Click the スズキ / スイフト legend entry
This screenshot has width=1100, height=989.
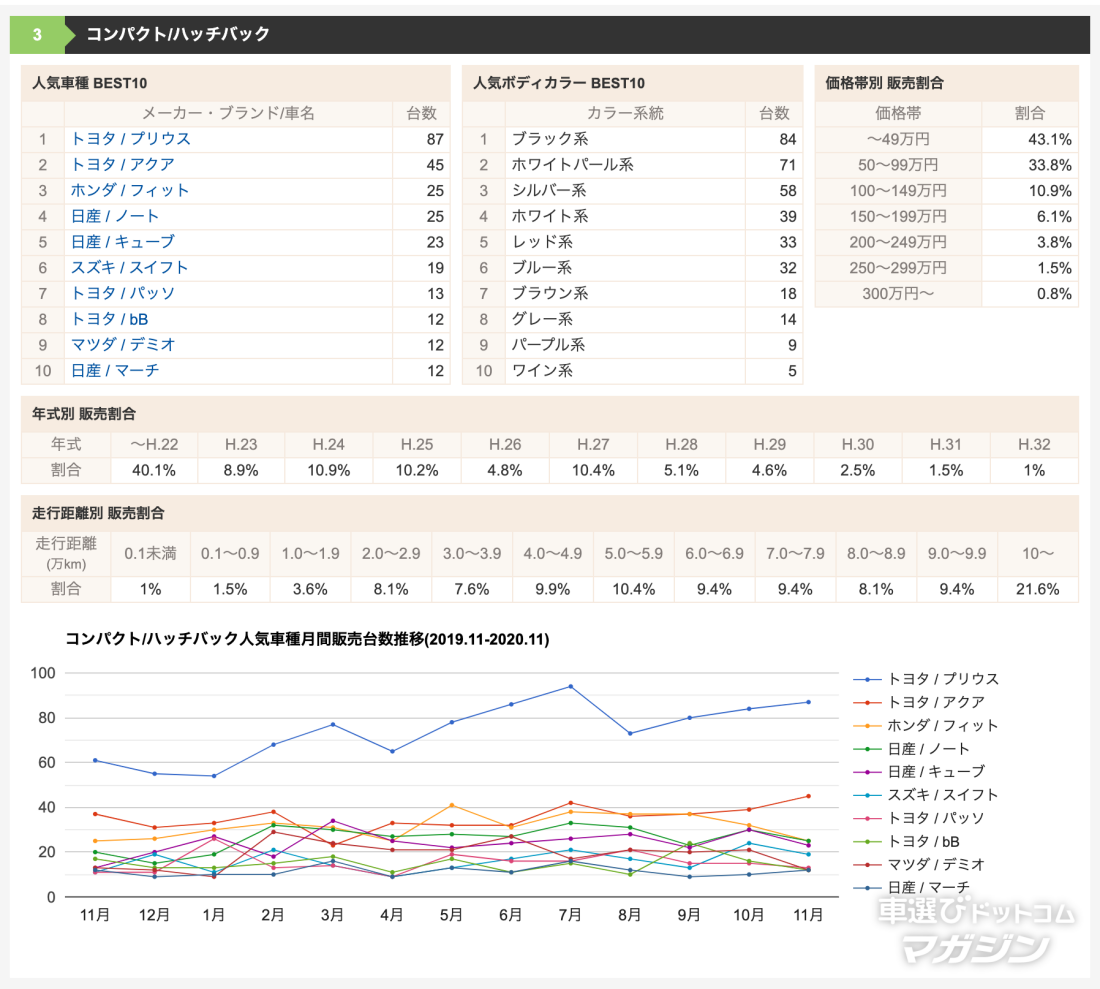pos(925,795)
